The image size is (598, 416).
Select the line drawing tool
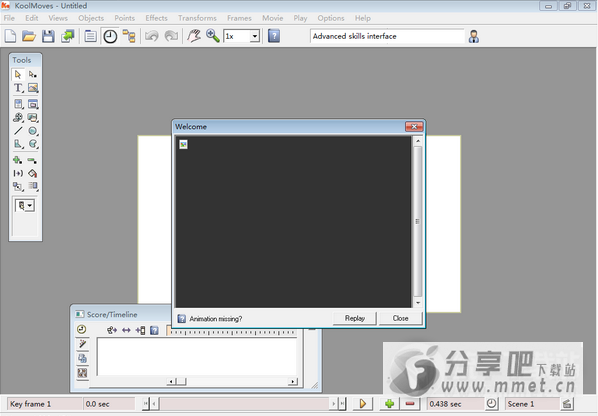[x=18, y=131]
